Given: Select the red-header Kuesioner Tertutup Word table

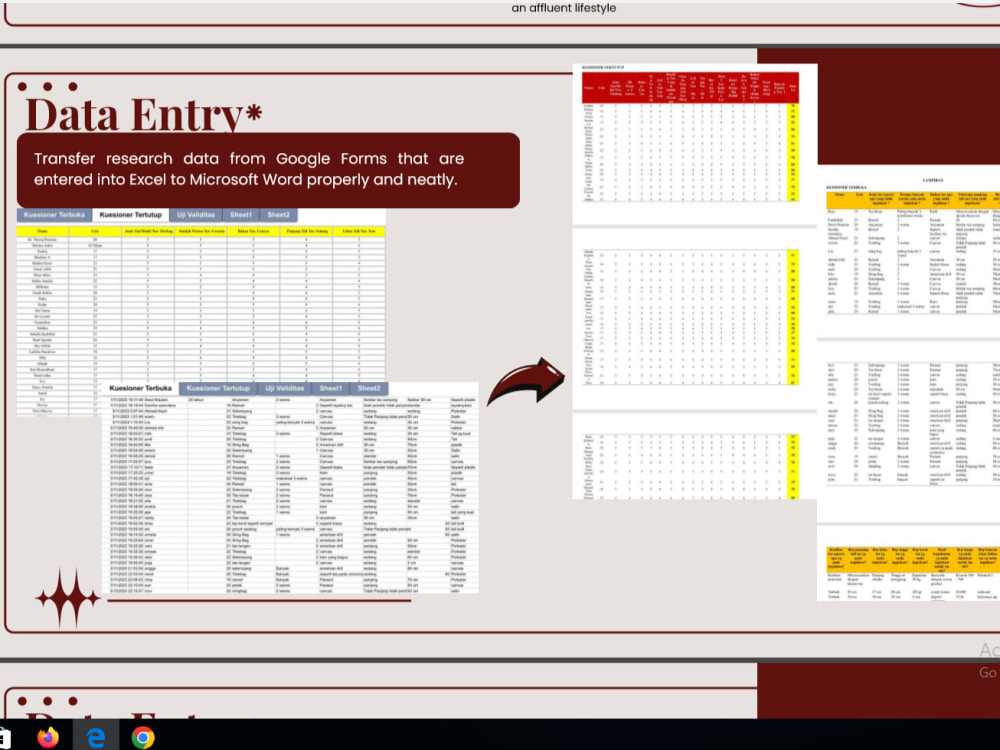Looking at the screenshot, I should 691,138.
